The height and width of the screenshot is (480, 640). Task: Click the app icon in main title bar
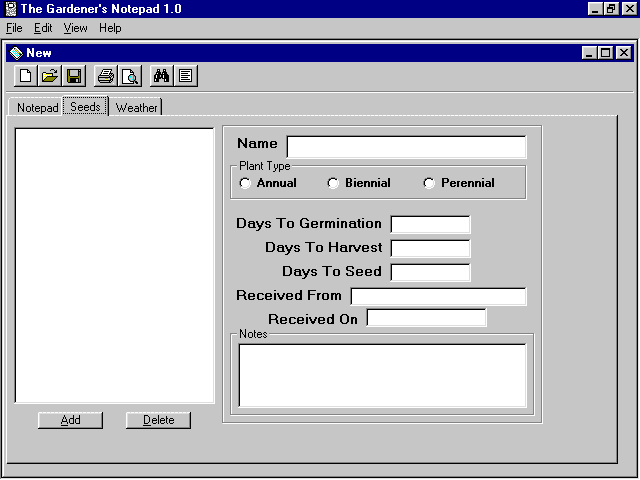tap(9, 9)
